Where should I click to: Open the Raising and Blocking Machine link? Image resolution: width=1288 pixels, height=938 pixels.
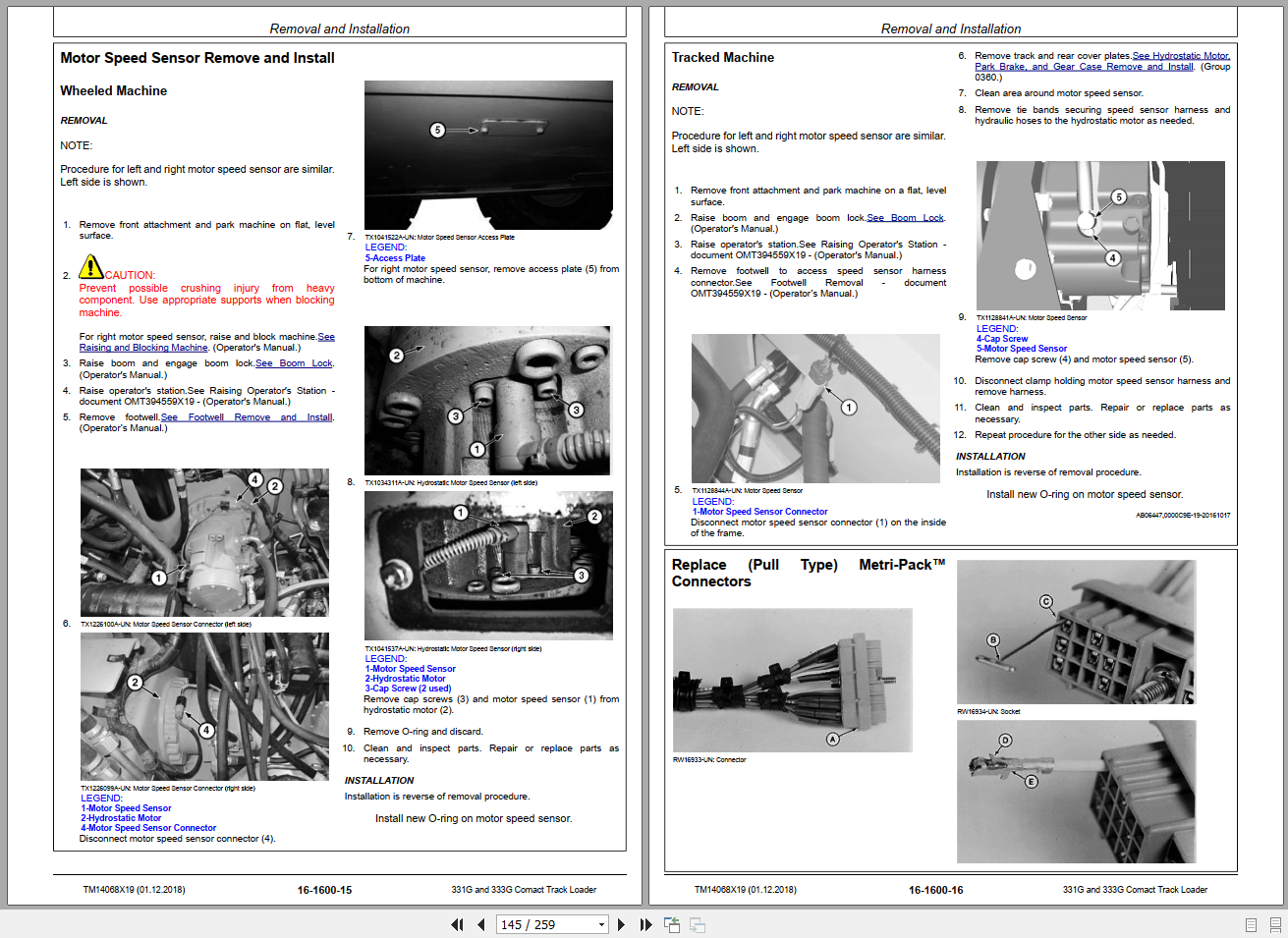coord(143,348)
